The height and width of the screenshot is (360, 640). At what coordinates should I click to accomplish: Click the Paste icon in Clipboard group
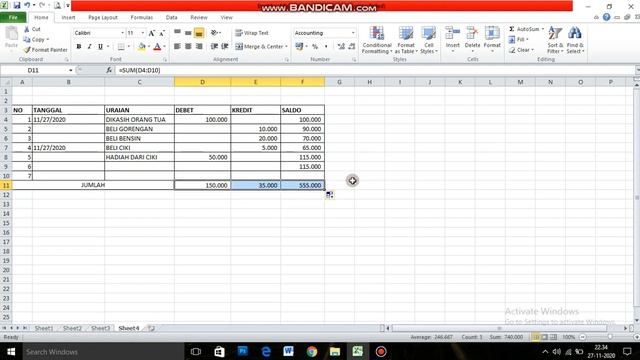11,34
